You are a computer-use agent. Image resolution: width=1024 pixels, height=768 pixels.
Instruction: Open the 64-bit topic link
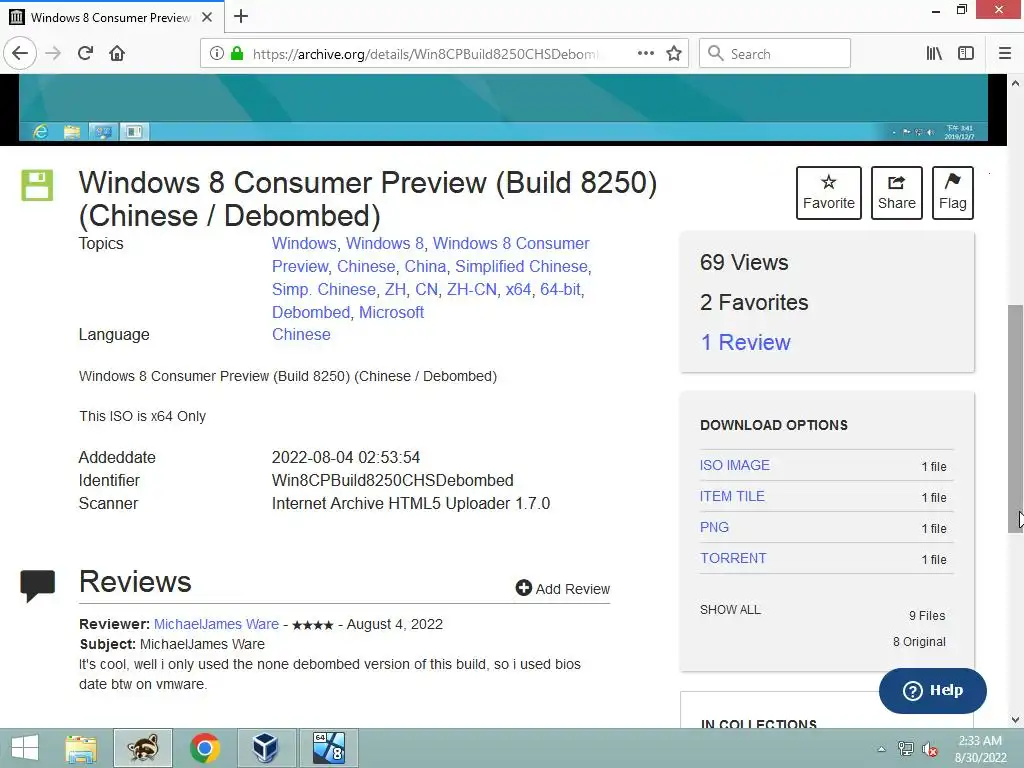point(560,289)
